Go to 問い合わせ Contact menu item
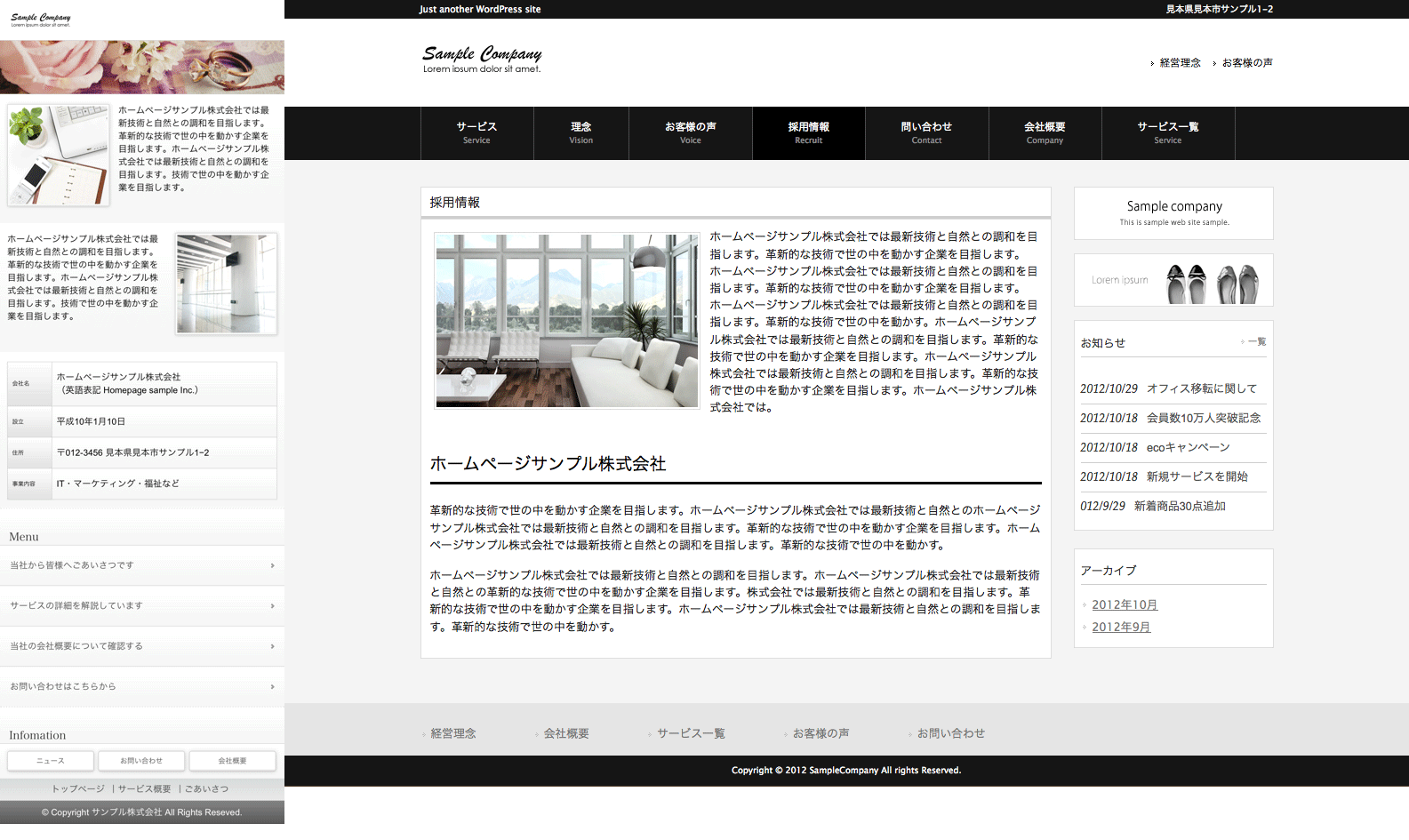This screenshot has height=840, width=1409. point(926,133)
